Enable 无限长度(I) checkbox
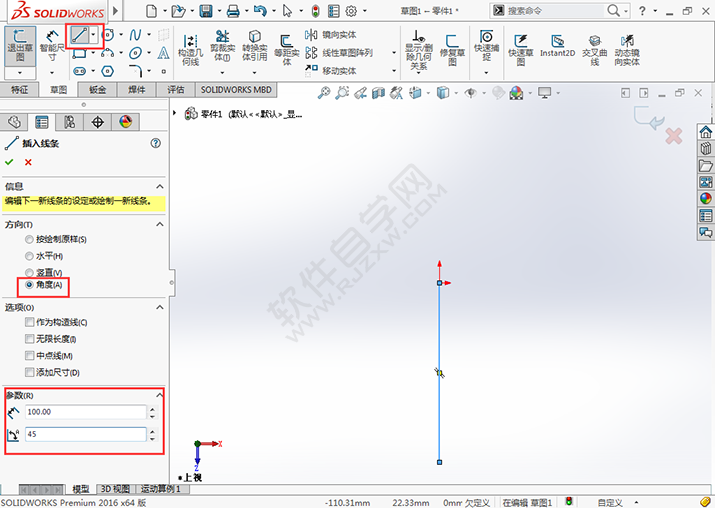Screen dimensions: 715x508 (29, 339)
